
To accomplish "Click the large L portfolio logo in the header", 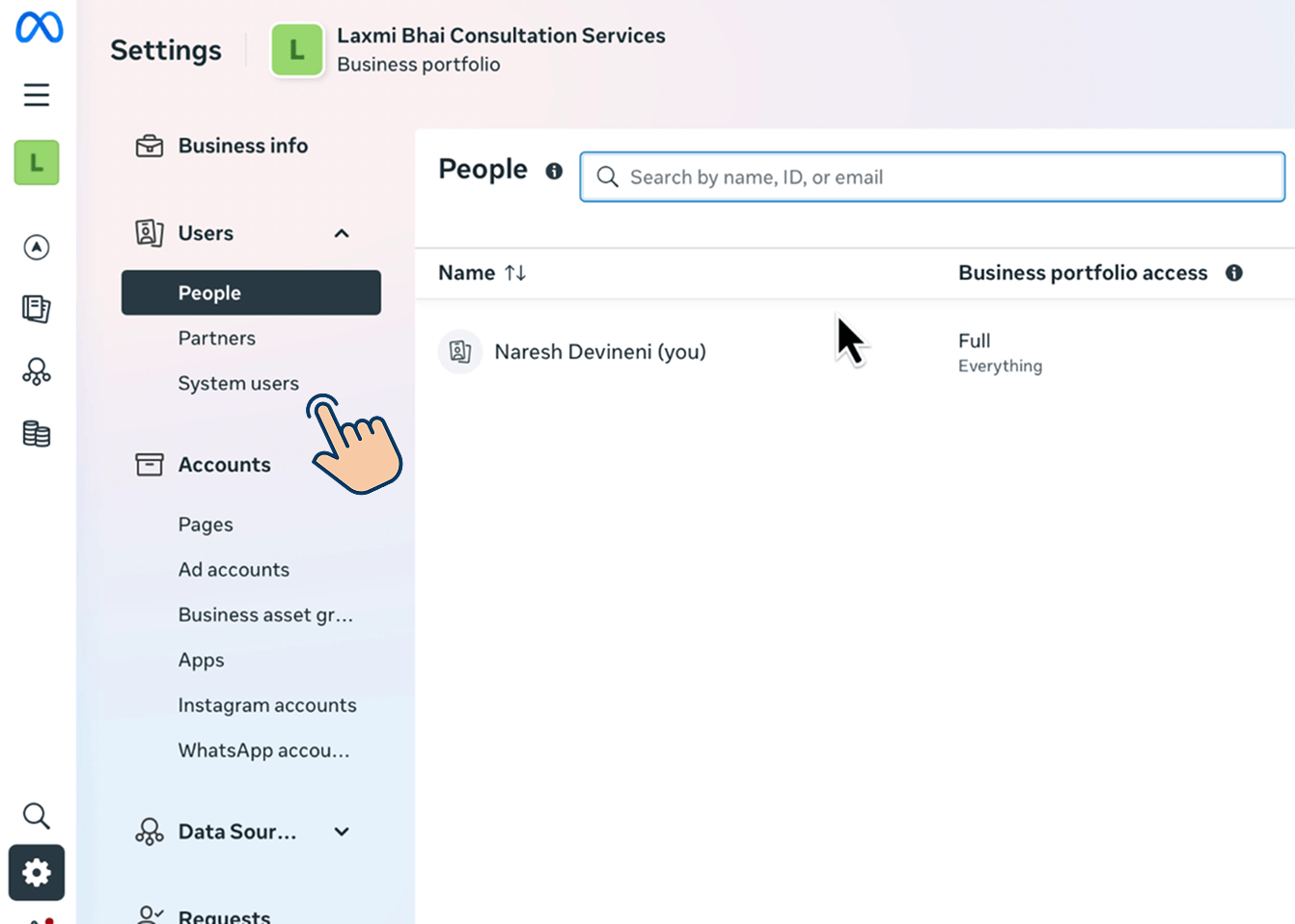I will pos(297,50).
